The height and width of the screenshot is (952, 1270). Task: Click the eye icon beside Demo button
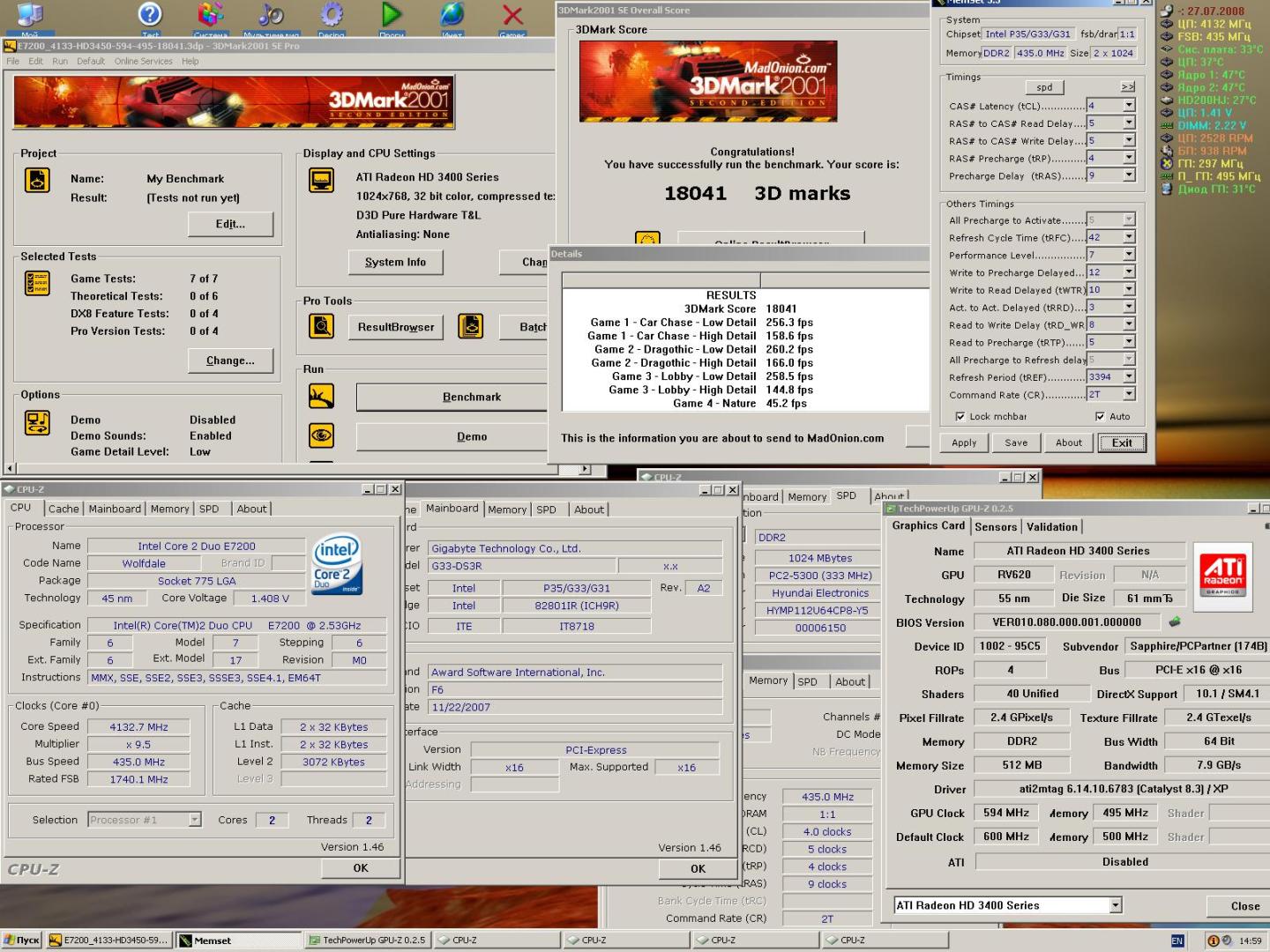(321, 435)
